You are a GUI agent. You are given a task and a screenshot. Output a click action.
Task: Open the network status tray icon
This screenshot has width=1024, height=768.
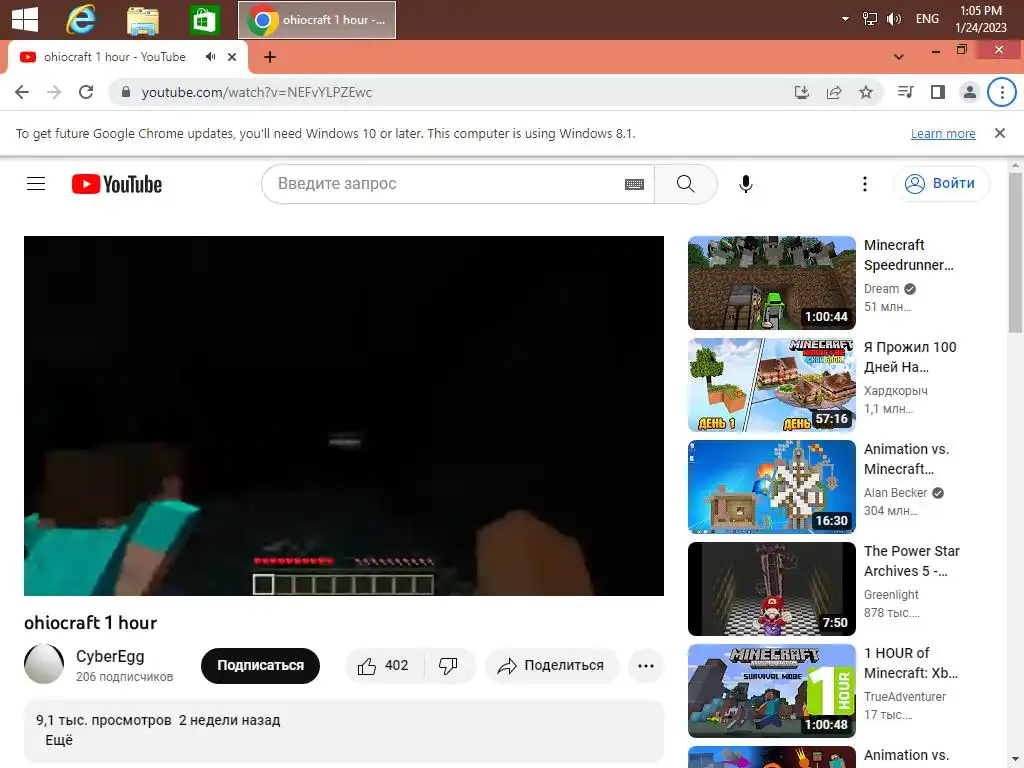click(x=869, y=19)
